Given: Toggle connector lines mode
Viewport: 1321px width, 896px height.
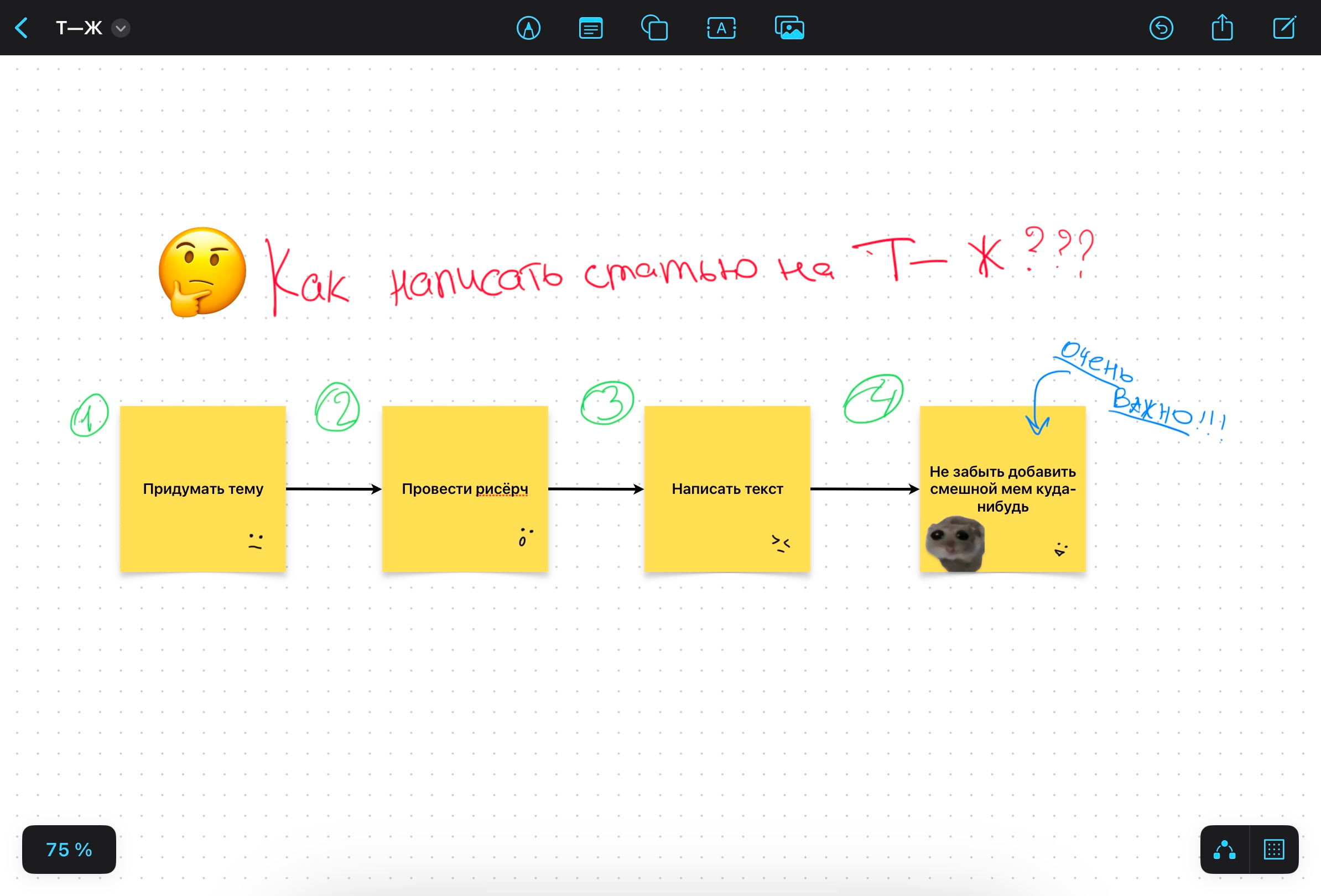Looking at the screenshot, I should (x=1224, y=850).
